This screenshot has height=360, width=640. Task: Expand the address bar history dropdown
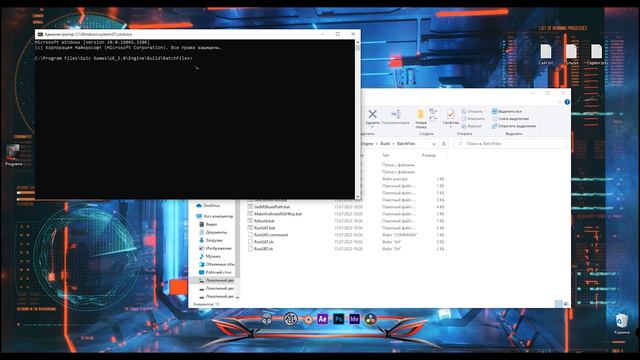(433, 144)
